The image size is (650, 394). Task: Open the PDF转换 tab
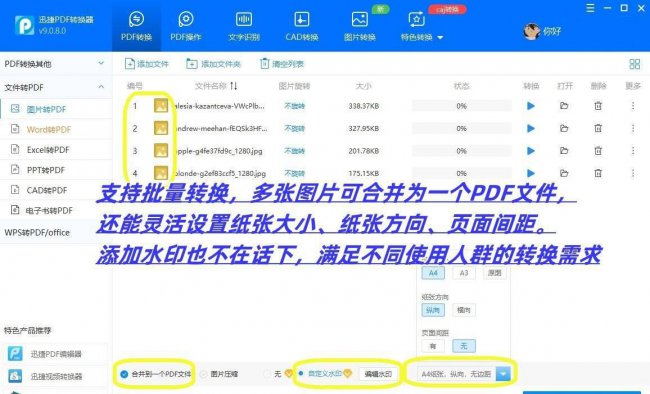(136, 26)
